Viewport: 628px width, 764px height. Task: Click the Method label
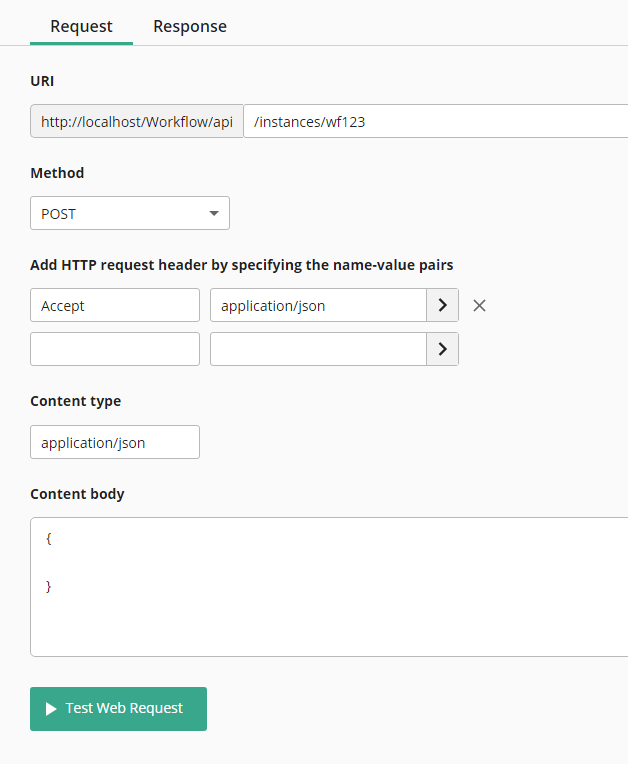(57, 173)
